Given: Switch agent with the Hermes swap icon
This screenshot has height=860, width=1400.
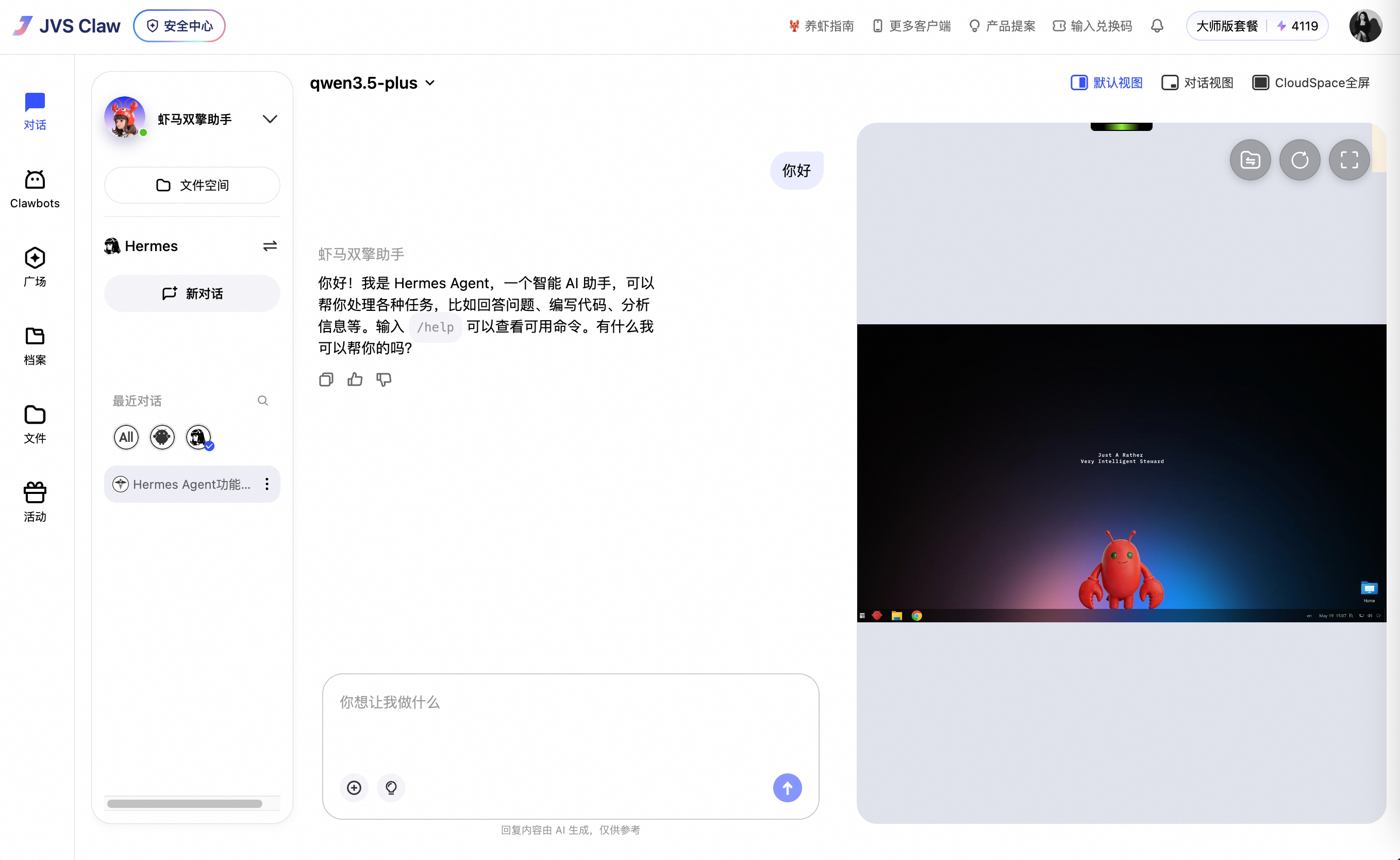Looking at the screenshot, I should click(x=270, y=246).
